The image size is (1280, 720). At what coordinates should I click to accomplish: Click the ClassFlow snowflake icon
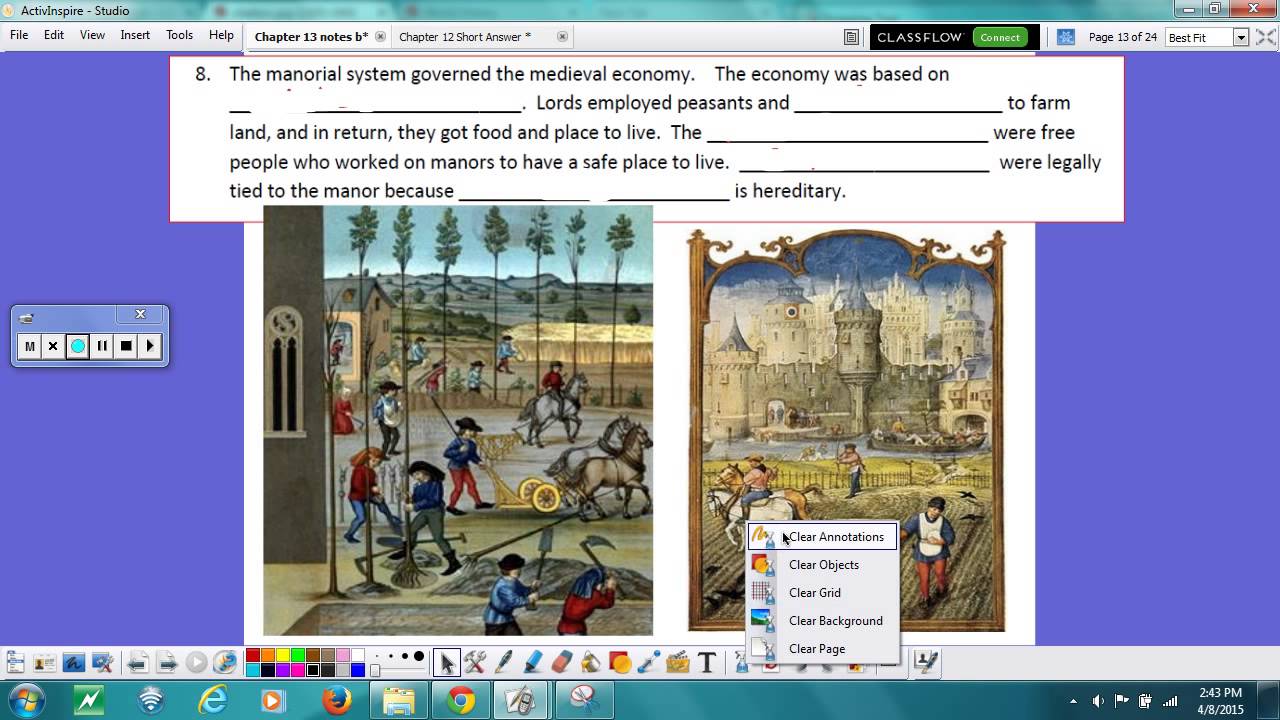[x=1066, y=37]
